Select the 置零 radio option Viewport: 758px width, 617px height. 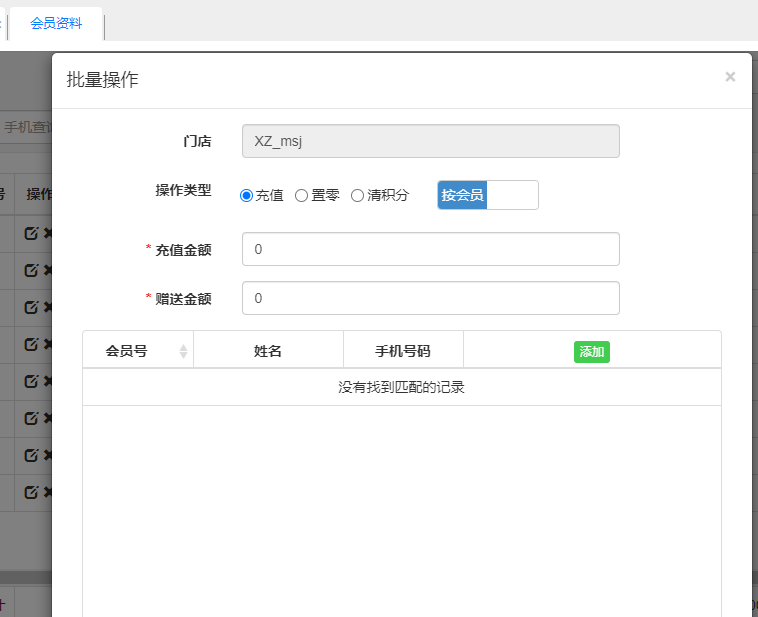point(301,196)
